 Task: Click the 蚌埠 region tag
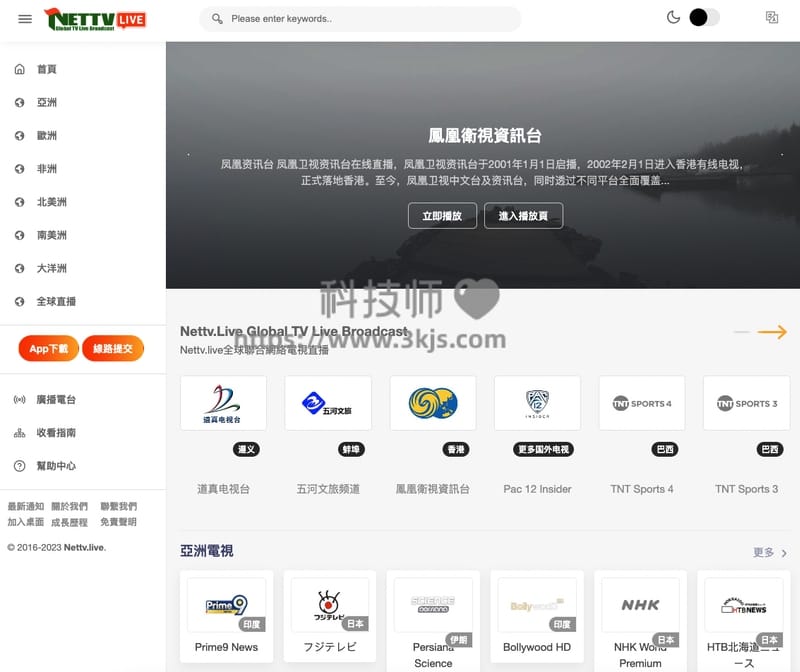click(351, 450)
